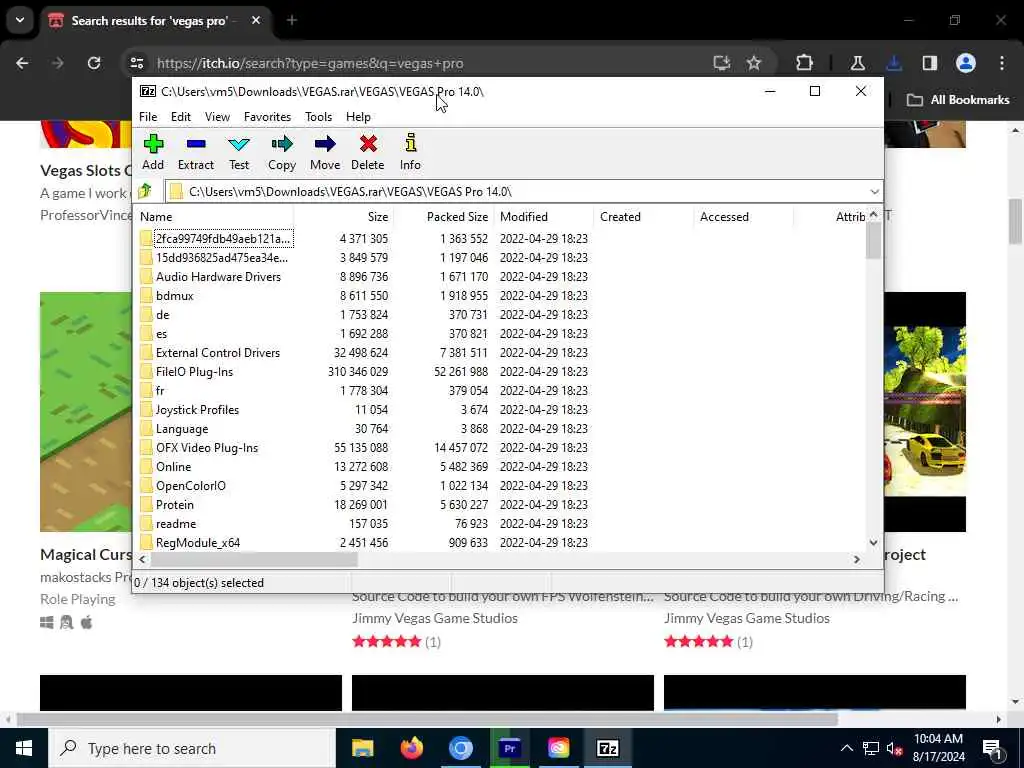This screenshot has height=768, width=1024.
Task: Show hidden system tray icons
Action: pyautogui.click(x=846, y=748)
